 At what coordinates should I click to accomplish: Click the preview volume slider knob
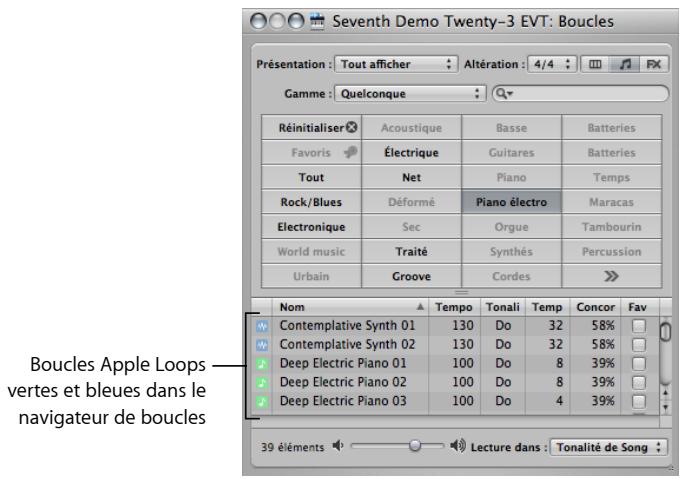[414, 446]
